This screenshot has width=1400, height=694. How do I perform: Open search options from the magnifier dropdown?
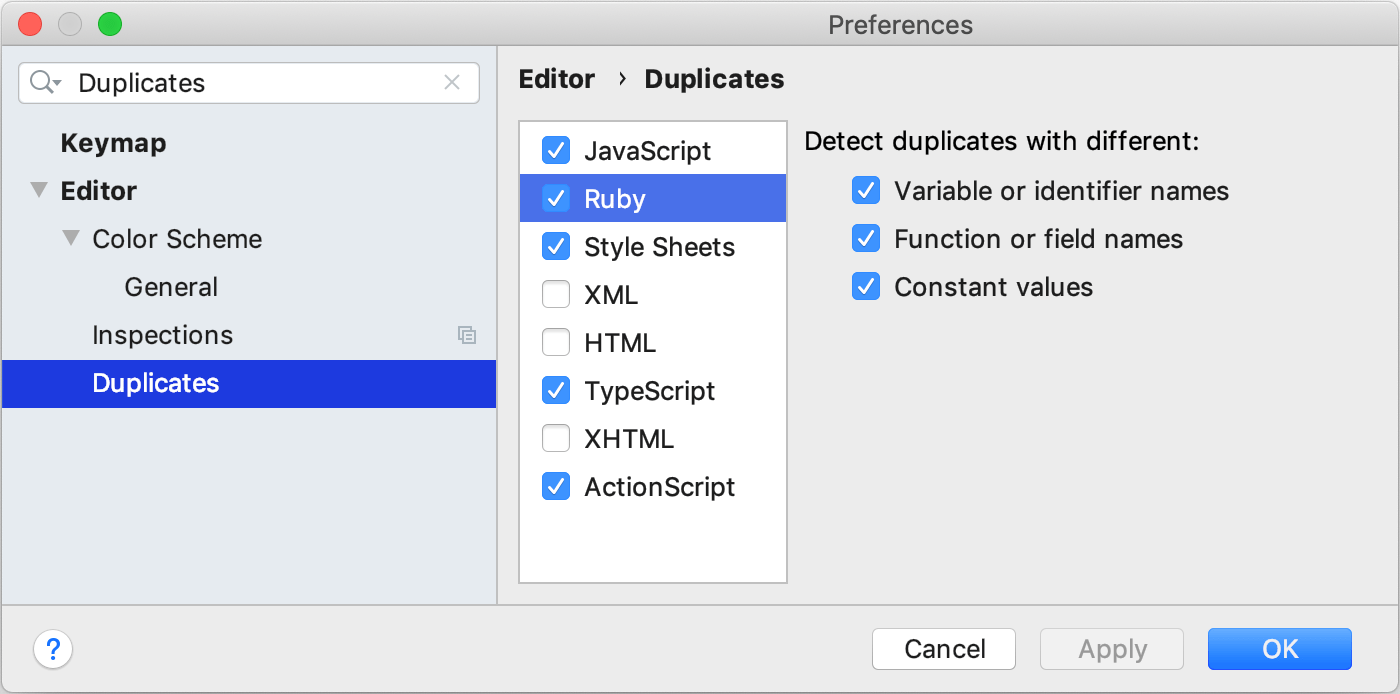point(44,83)
